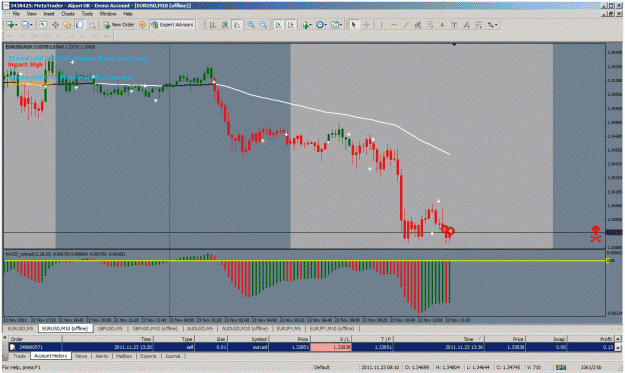Image resolution: width=625 pixels, height=373 pixels.
Task: Toggle chart shift icon
Action: pos(291,25)
